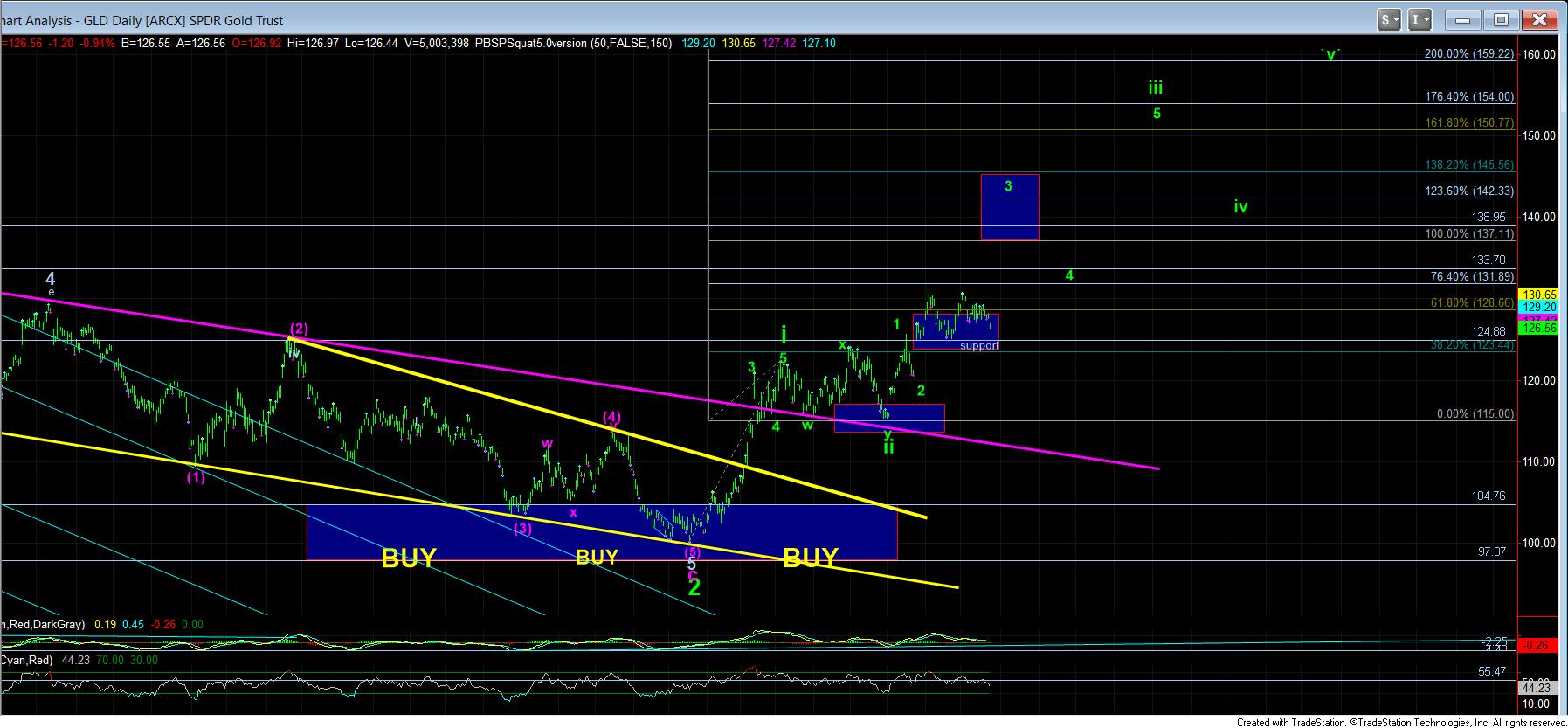Click the window title 'GLD Daily [ARCX] SPDR Gold Trust'
Image resolution: width=1568 pixels, height=728 pixels.
click(x=183, y=20)
